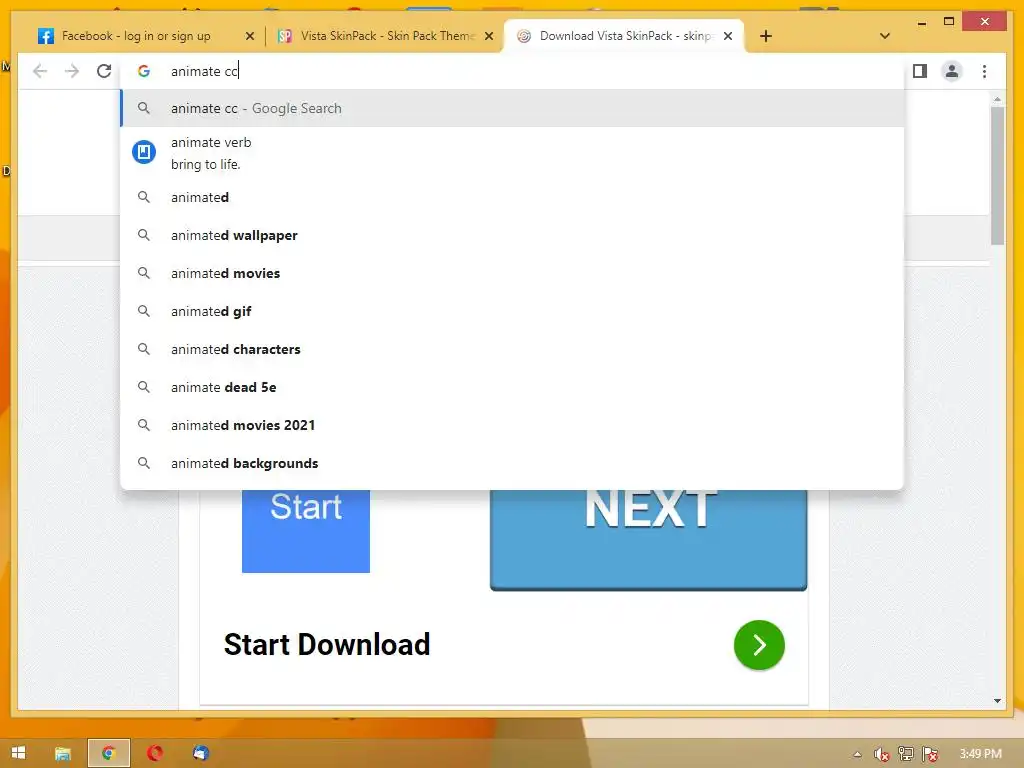Image resolution: width=1024 pixels, height=768 pixels.
Task: Toggle the side panel icon
Action: coord(920,71)
